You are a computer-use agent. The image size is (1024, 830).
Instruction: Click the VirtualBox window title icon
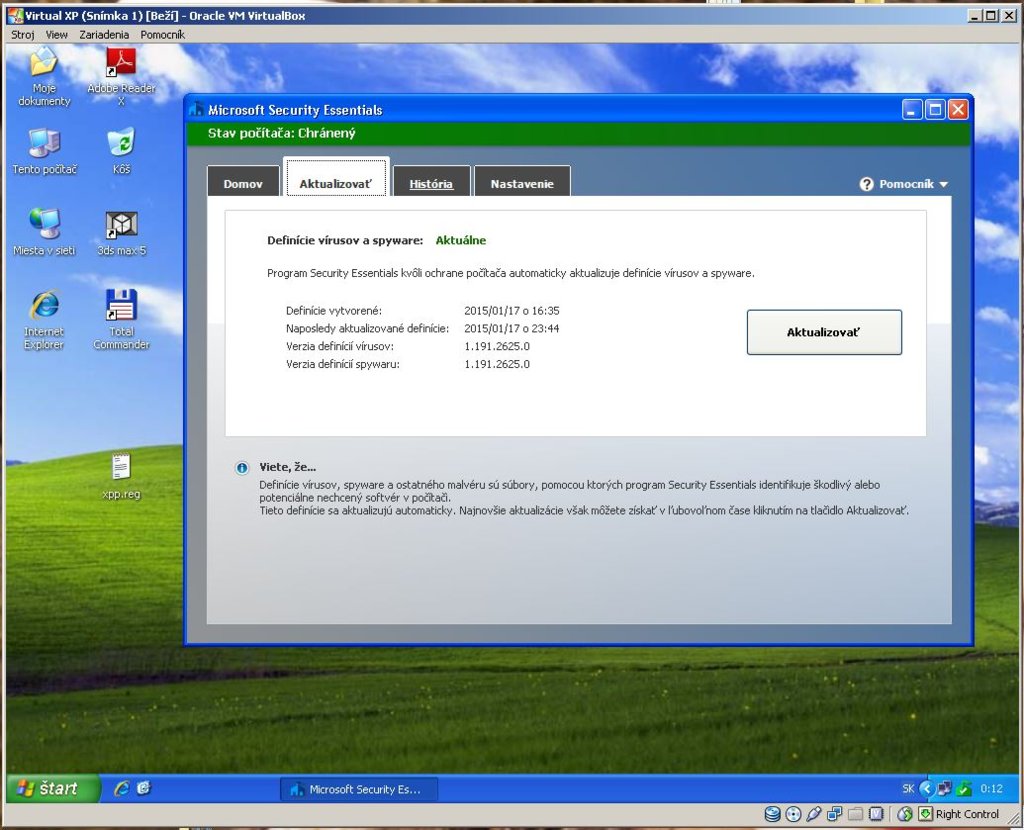[15, 15]
